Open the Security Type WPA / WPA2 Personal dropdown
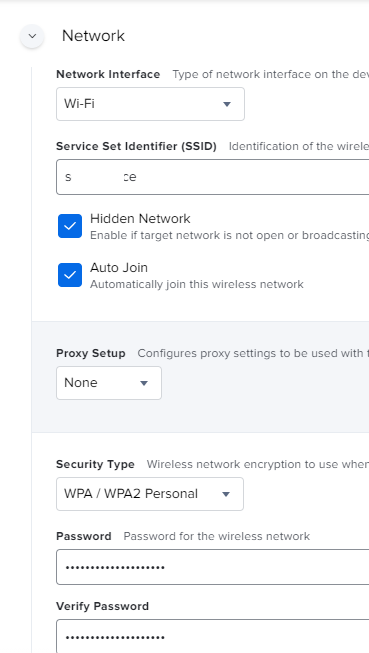Image resolution: width=369 pixels, height=653 pixels. point(150,494)
